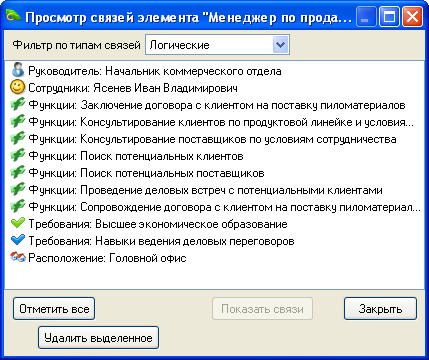
Task: Click green checkmark icon of Высшее экономическое образование
Action: pyautogui.click(x=18, y=223)
